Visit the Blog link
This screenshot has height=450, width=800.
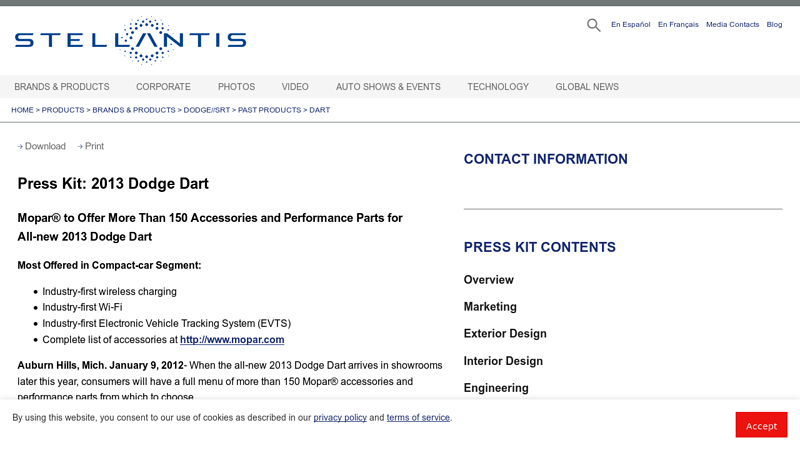point(774,24)
